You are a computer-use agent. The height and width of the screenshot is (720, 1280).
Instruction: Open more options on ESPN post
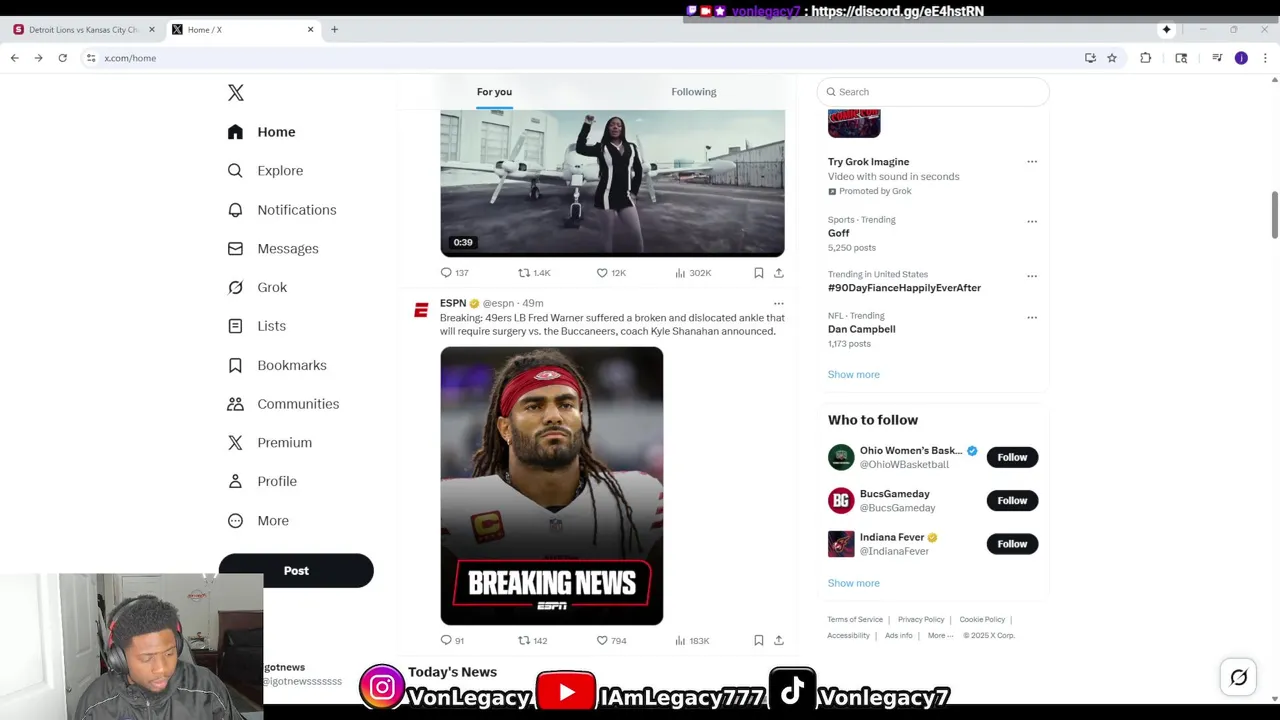[x=779, y=303]
